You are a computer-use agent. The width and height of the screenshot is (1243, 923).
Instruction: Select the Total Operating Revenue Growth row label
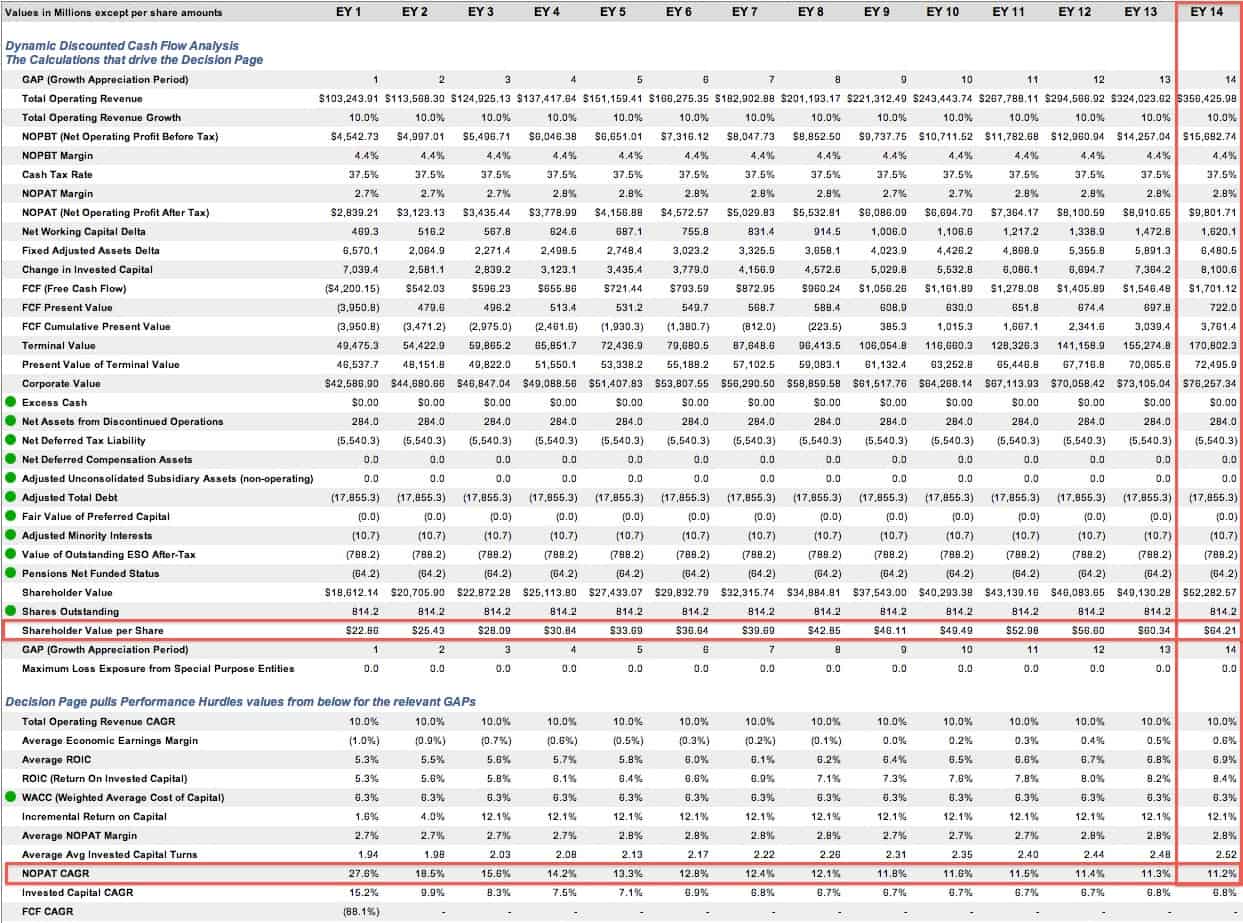pyautogui.click(x=101, y=117)
